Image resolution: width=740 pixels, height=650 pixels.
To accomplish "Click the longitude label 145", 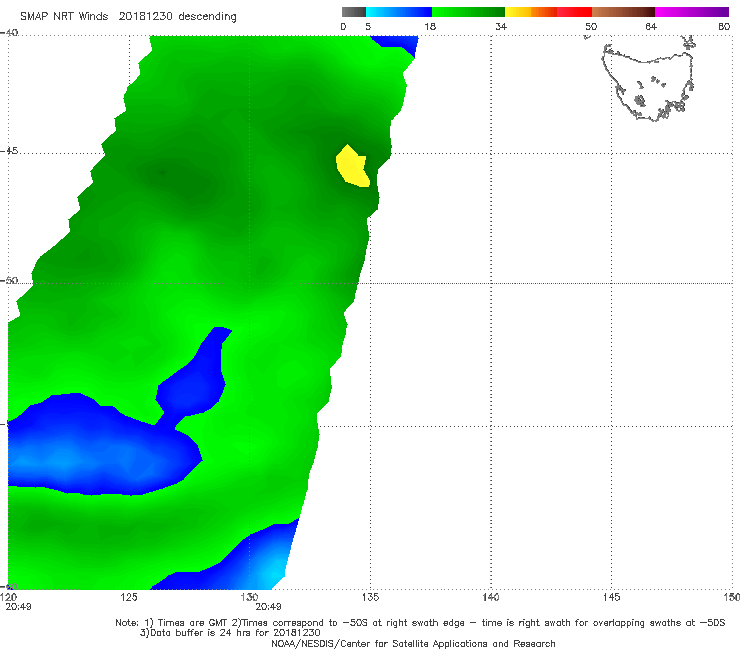I will point(612,598).
